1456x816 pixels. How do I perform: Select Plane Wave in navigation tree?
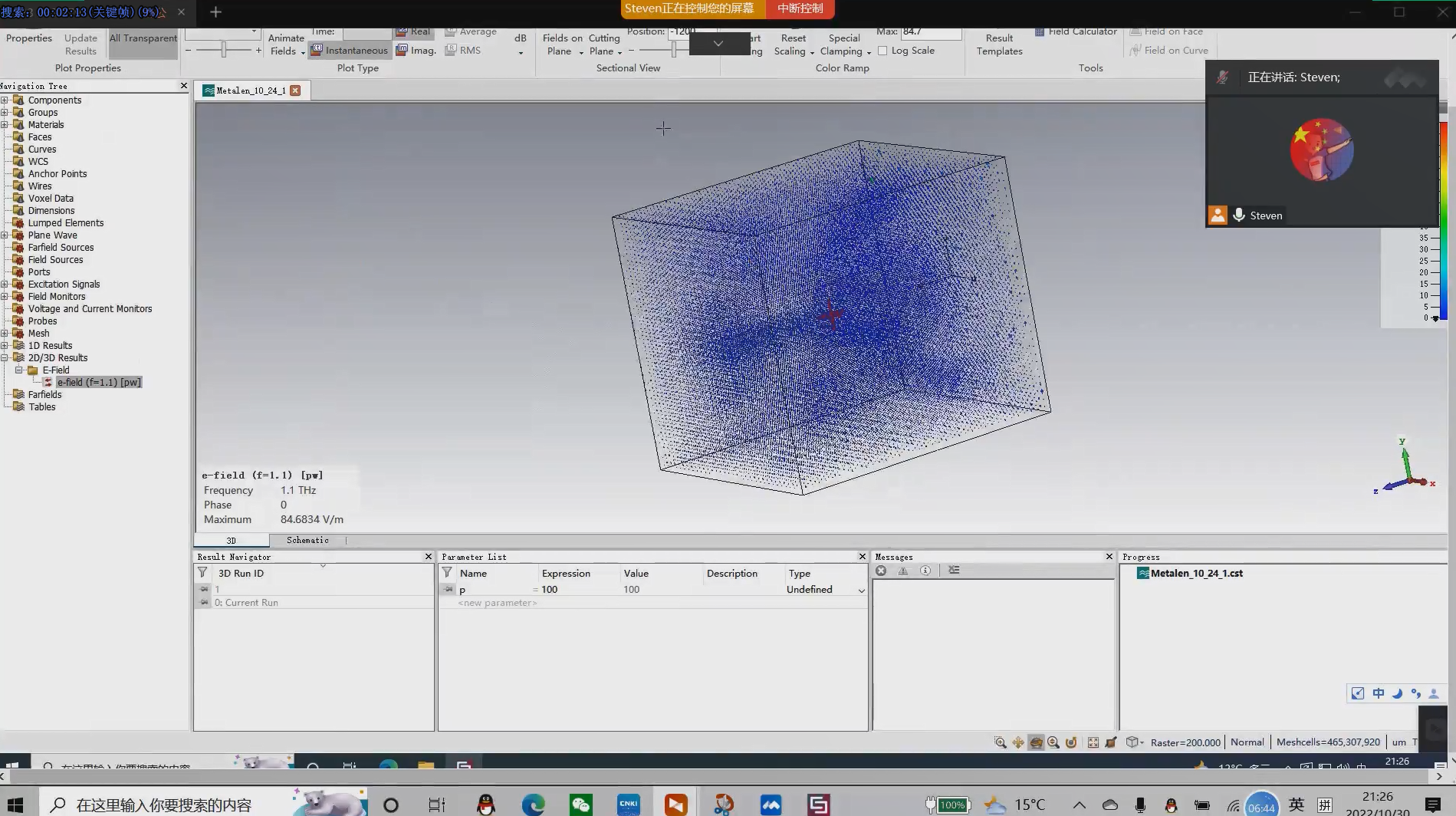(53, 235)
